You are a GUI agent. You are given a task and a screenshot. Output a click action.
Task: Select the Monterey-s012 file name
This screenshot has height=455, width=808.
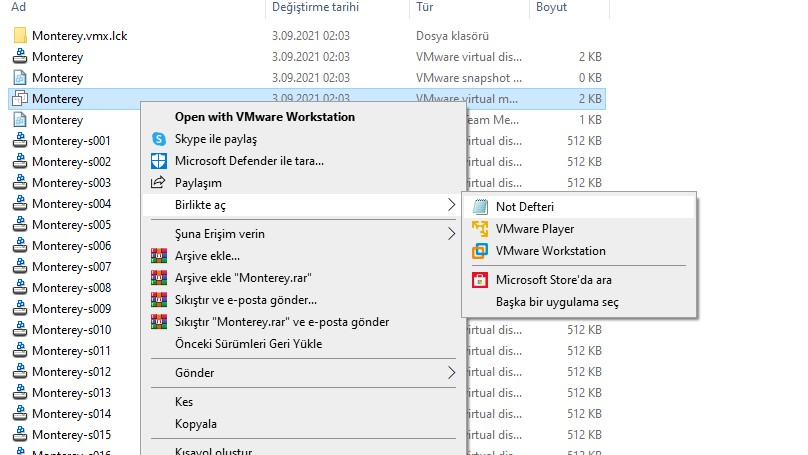click(x=71, y=372)
